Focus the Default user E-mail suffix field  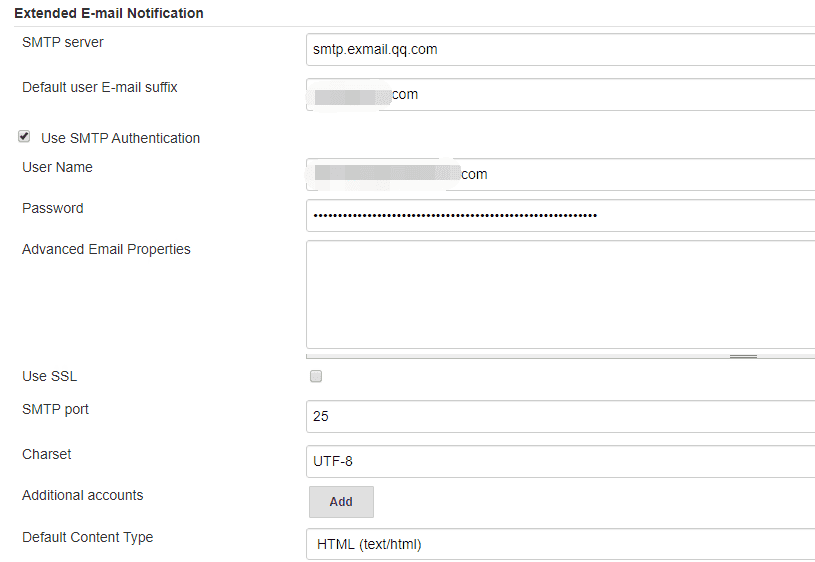(560, 95)
